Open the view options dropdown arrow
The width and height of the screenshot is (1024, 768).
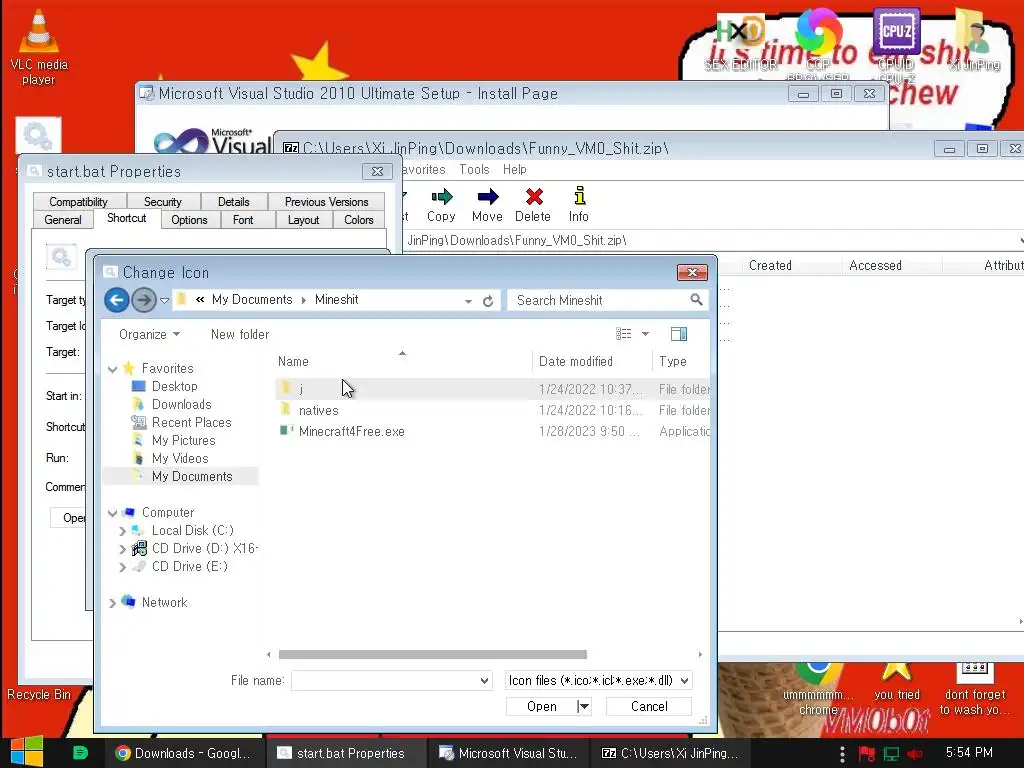point(645,334)
